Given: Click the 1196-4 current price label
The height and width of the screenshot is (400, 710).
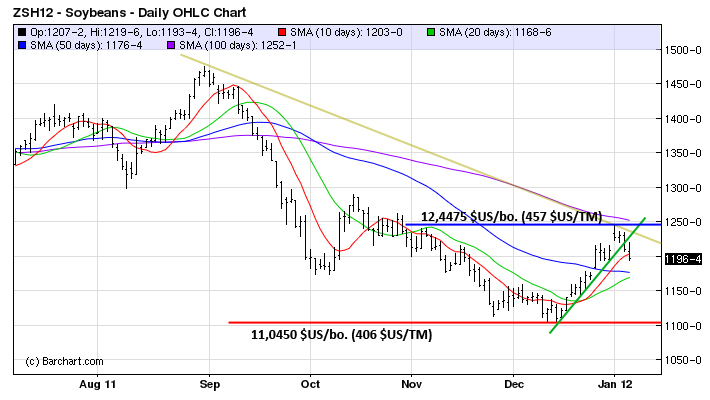Looking at the screenshot, I should [x=682, y=258].
